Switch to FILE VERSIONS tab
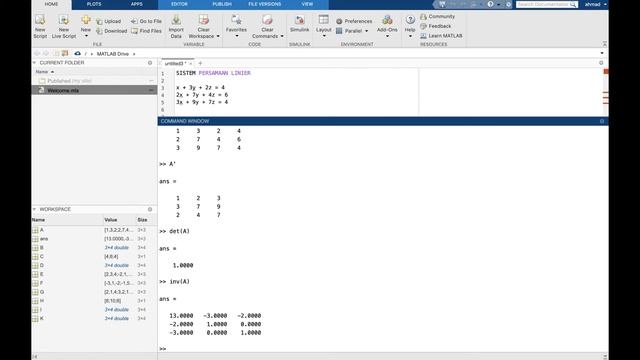 [264, 4]
